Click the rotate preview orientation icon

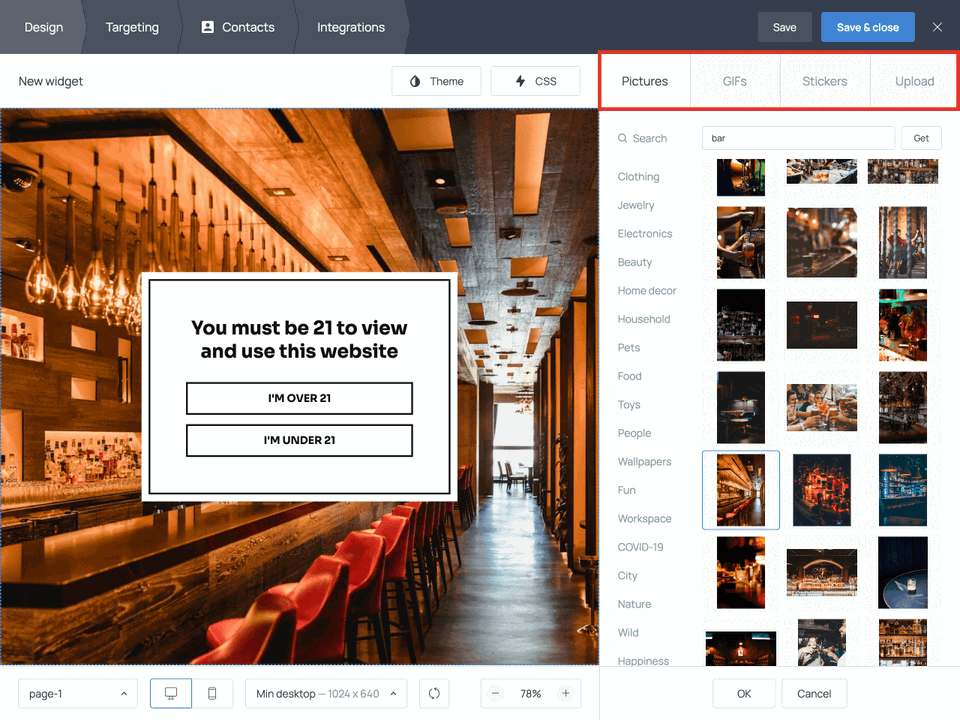coord(433,693)
